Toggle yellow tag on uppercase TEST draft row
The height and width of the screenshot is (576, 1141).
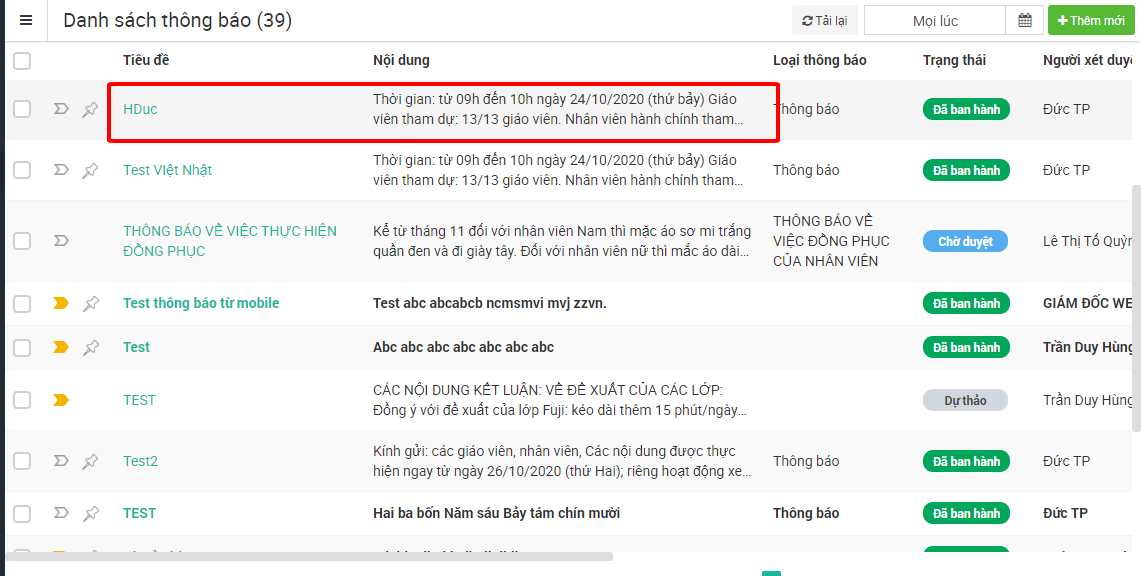[61, 400]
